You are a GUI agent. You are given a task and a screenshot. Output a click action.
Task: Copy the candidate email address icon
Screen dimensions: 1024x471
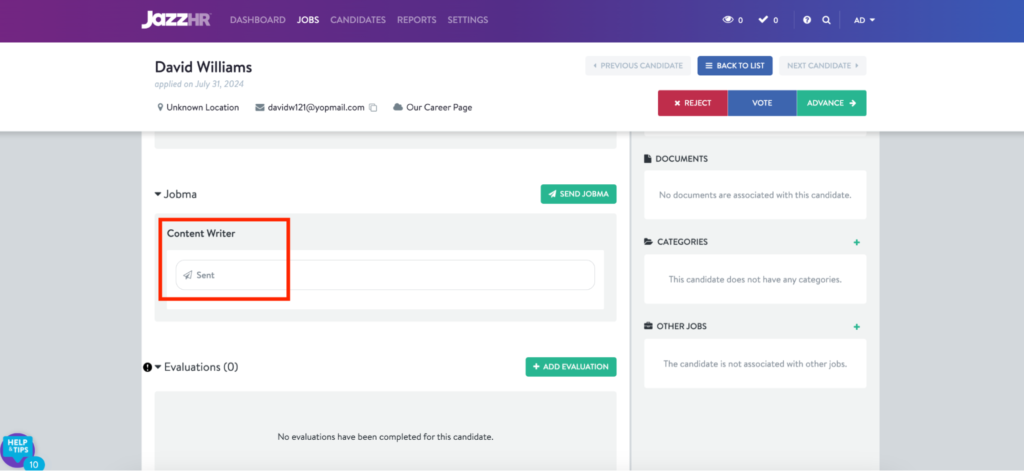373,107
